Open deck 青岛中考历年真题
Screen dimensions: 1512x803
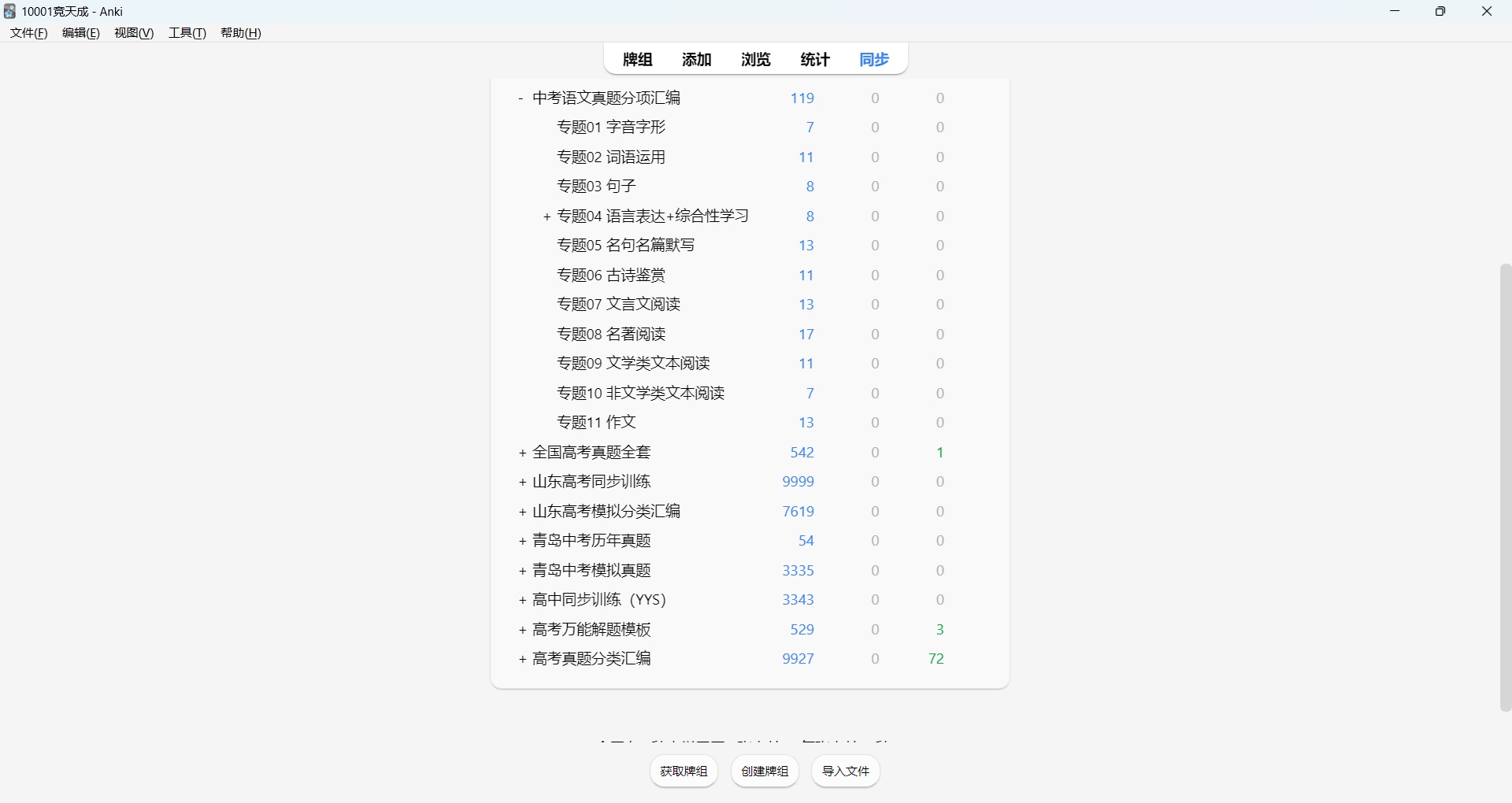(x=591, y=541)
